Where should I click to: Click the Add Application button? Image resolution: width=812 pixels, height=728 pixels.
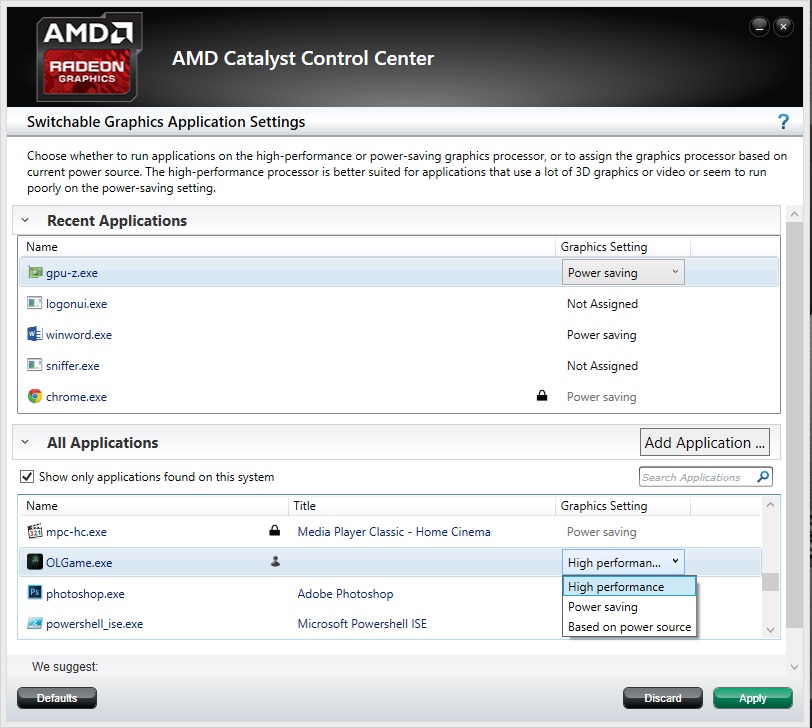[704, 443]
